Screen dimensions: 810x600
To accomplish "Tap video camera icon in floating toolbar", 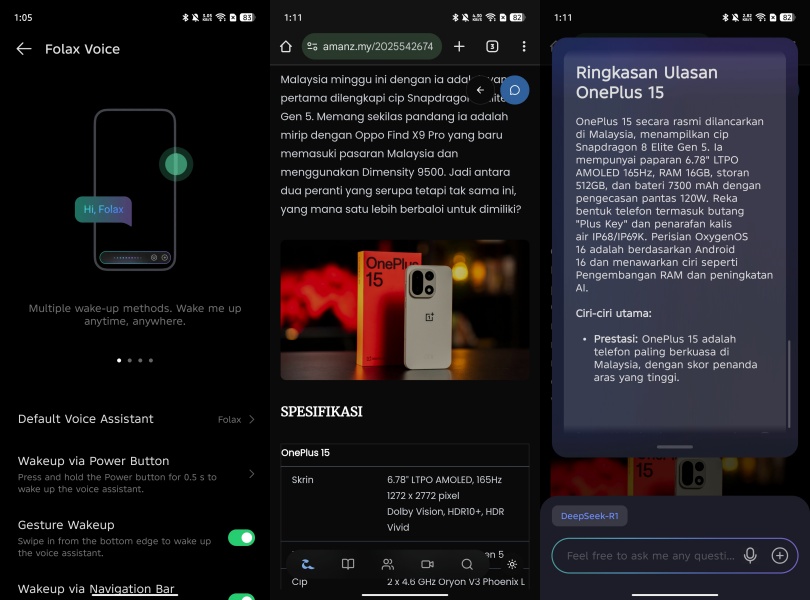I will pyautogui.click(x=427, y=564).
